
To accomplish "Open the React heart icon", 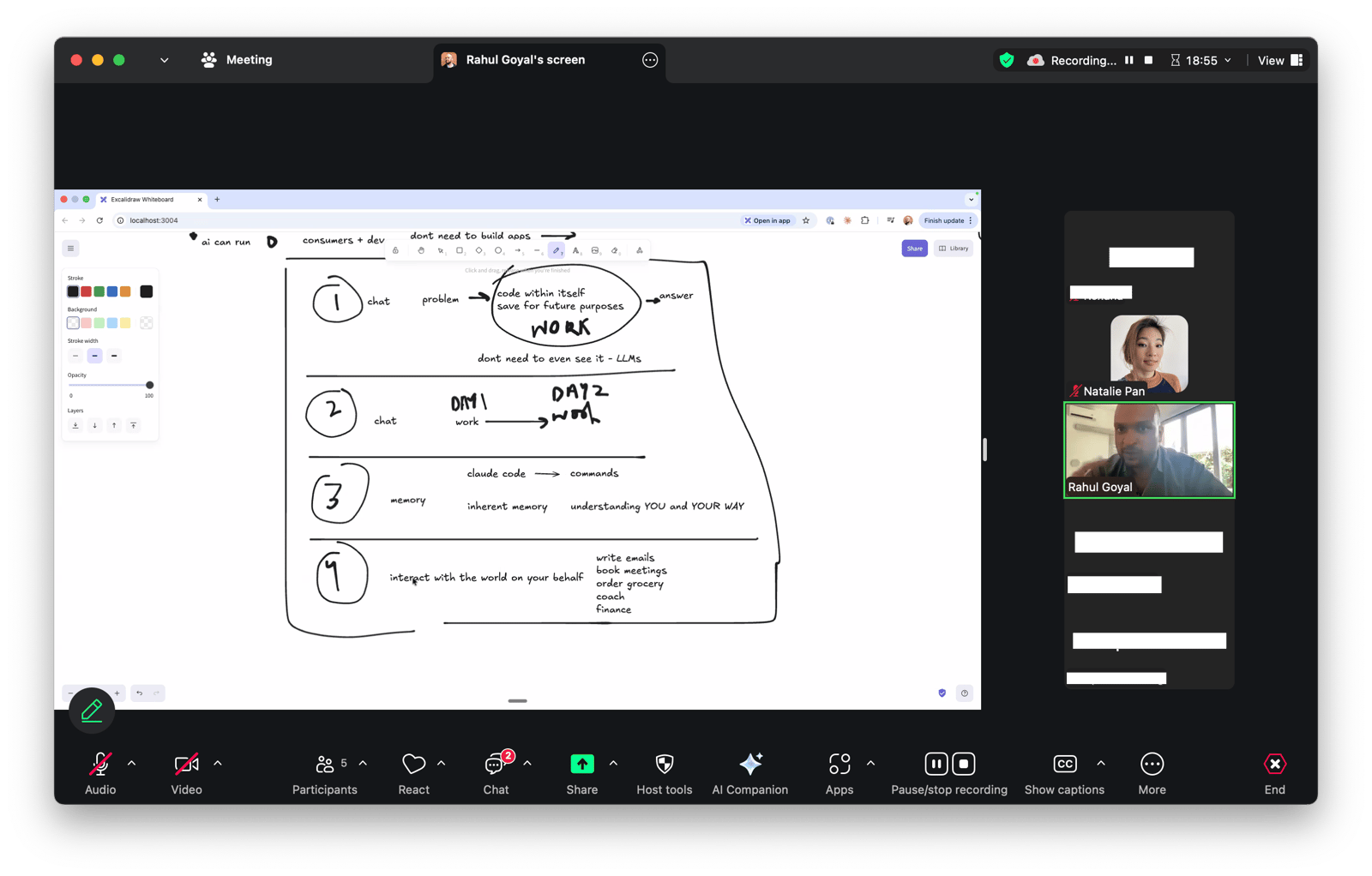I will (x=413, y=764).
